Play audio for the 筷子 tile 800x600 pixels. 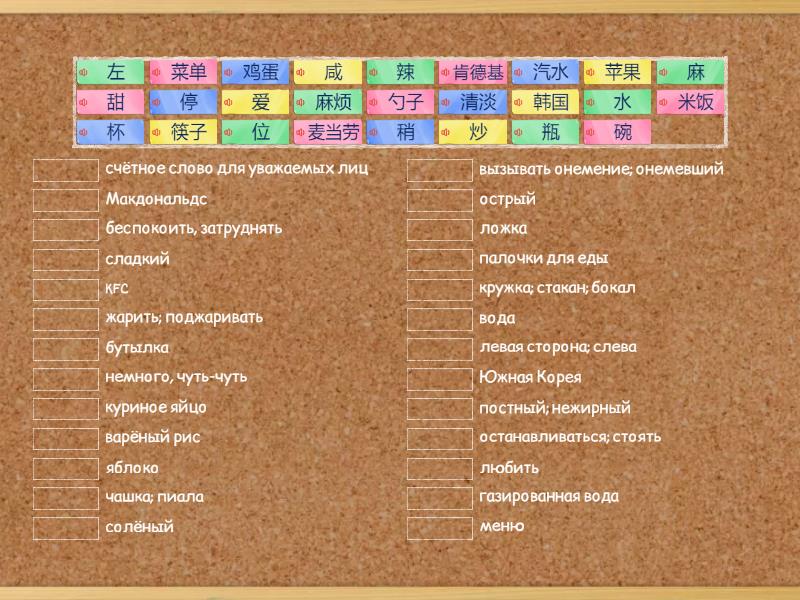(157, 133)
